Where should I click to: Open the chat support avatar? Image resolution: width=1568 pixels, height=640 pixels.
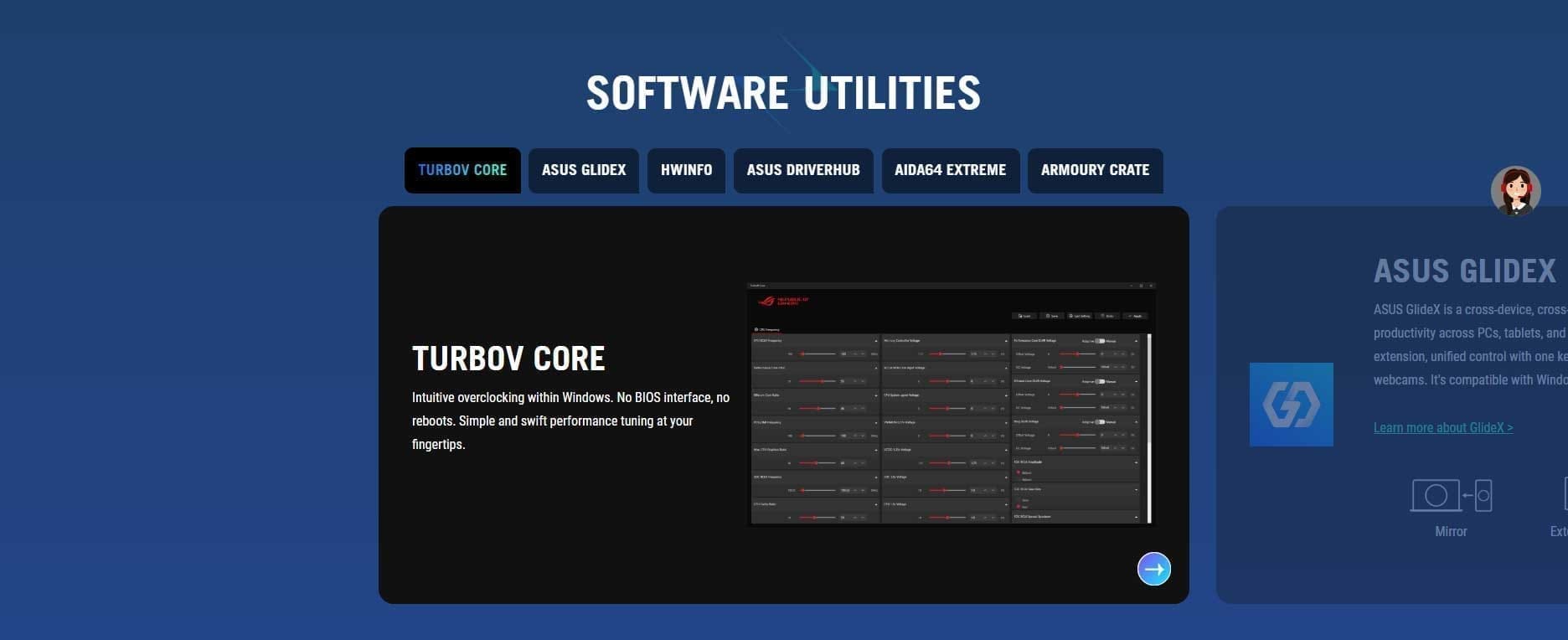[x=1515, y=191]
